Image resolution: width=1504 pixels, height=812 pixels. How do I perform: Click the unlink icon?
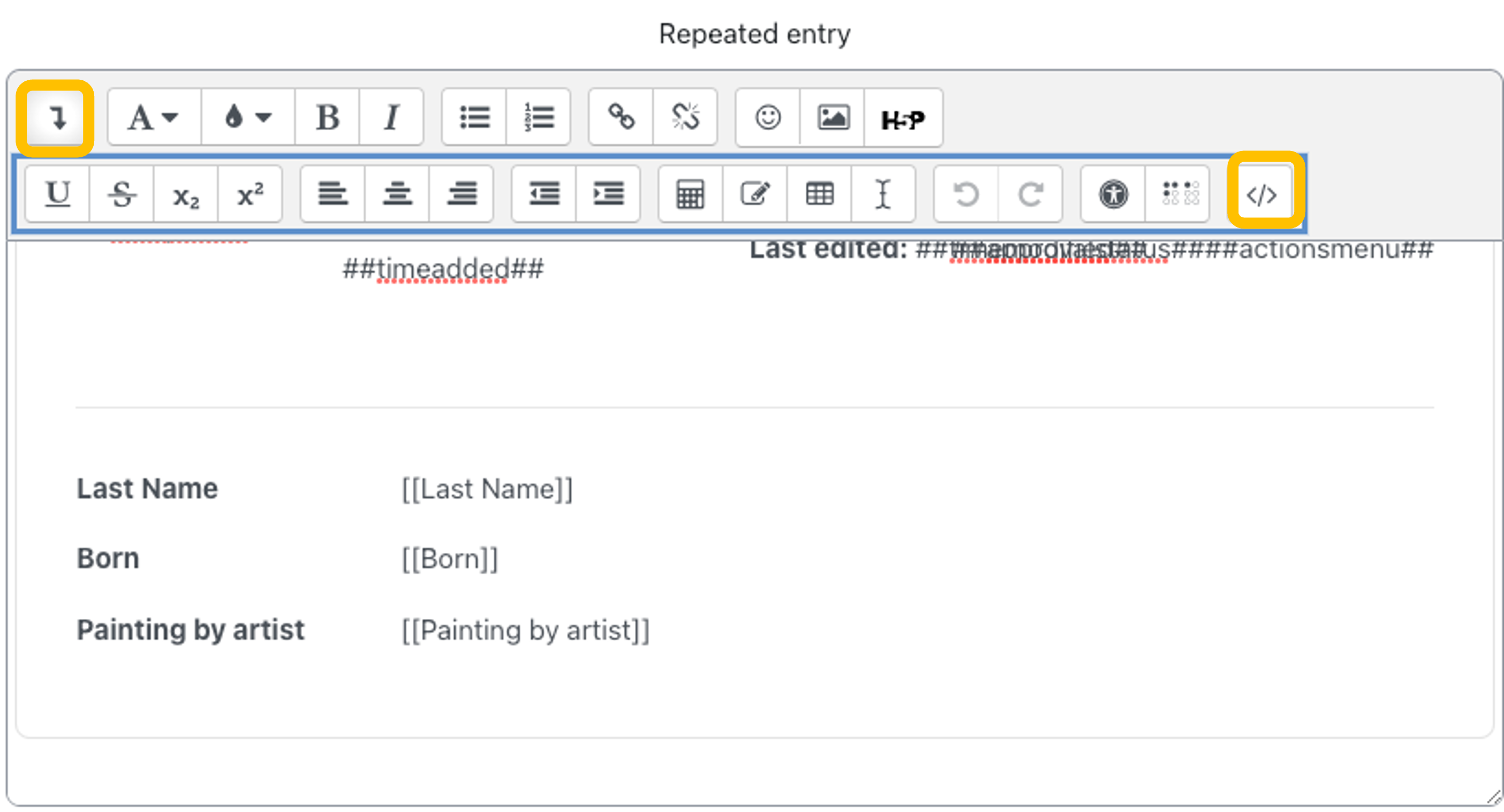point(685,117)
